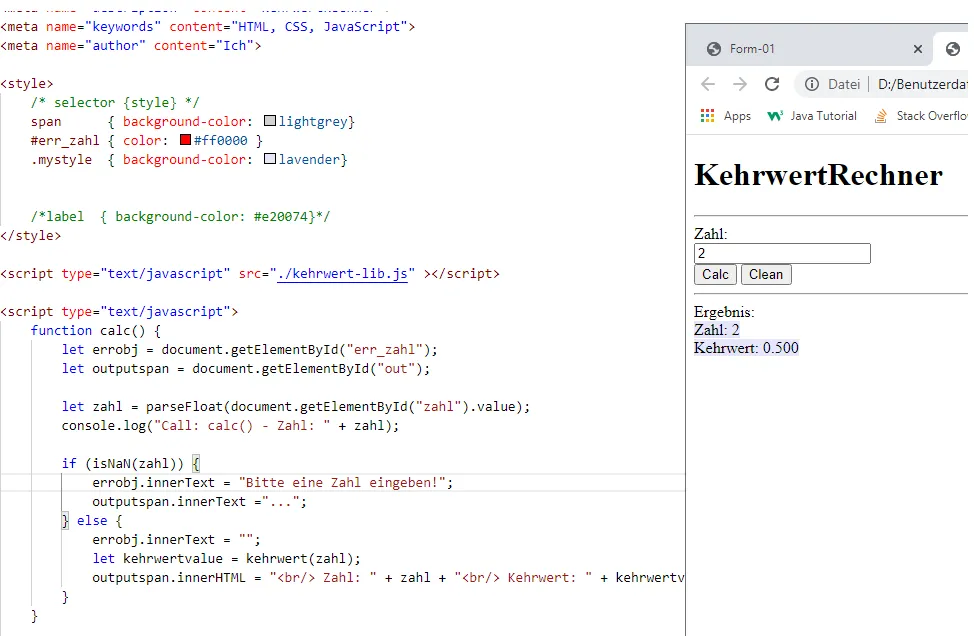Click the 'function calc()' text
The width and height of the screenshot is (974, 636).
tap(87, 330)
